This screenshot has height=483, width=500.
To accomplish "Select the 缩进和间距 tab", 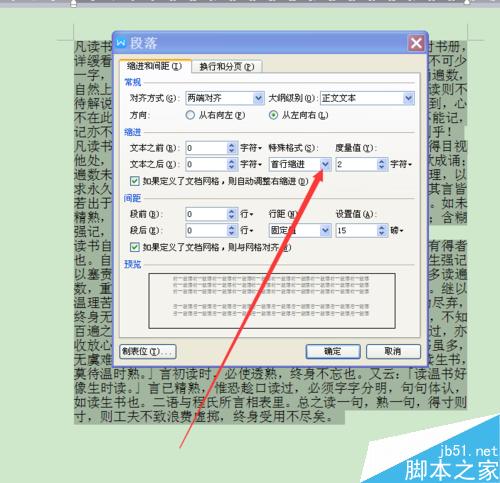I will pos(155,66).
